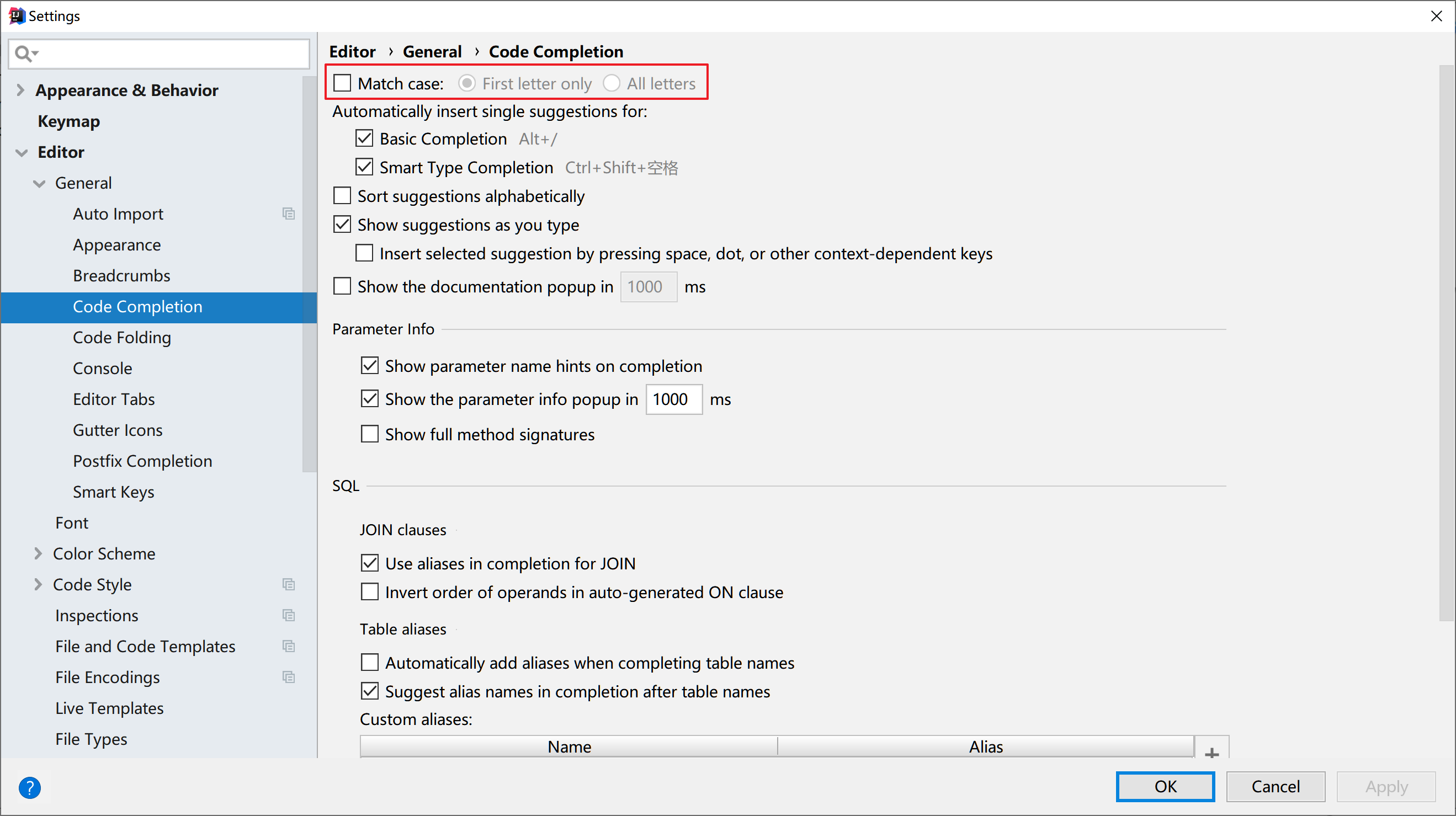Click the project-level icon beside File Encodings
The image size is (1456, 816).
pos(288,677)
